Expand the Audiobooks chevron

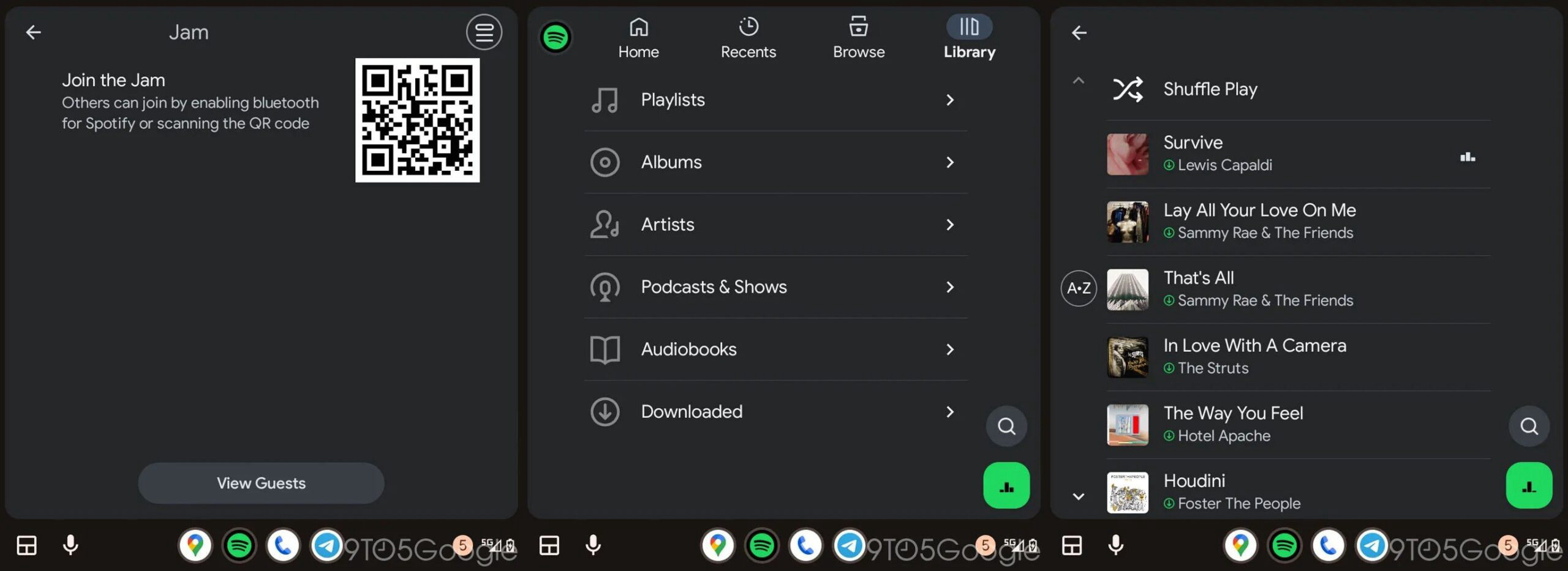[950, 349]
